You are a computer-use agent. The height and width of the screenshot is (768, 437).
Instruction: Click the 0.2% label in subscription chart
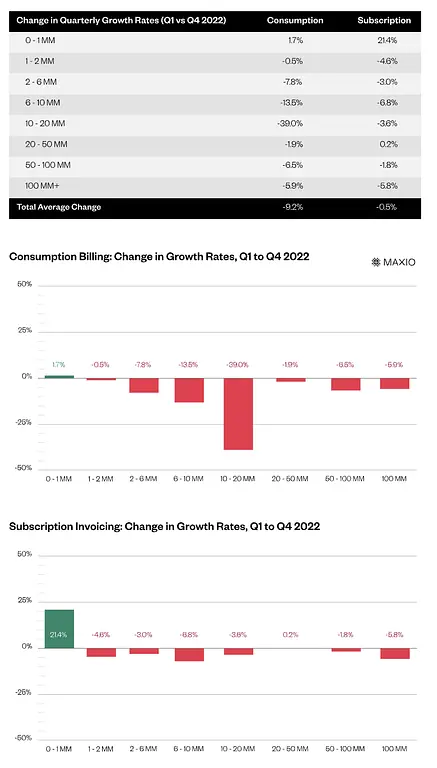click(290, 635)
